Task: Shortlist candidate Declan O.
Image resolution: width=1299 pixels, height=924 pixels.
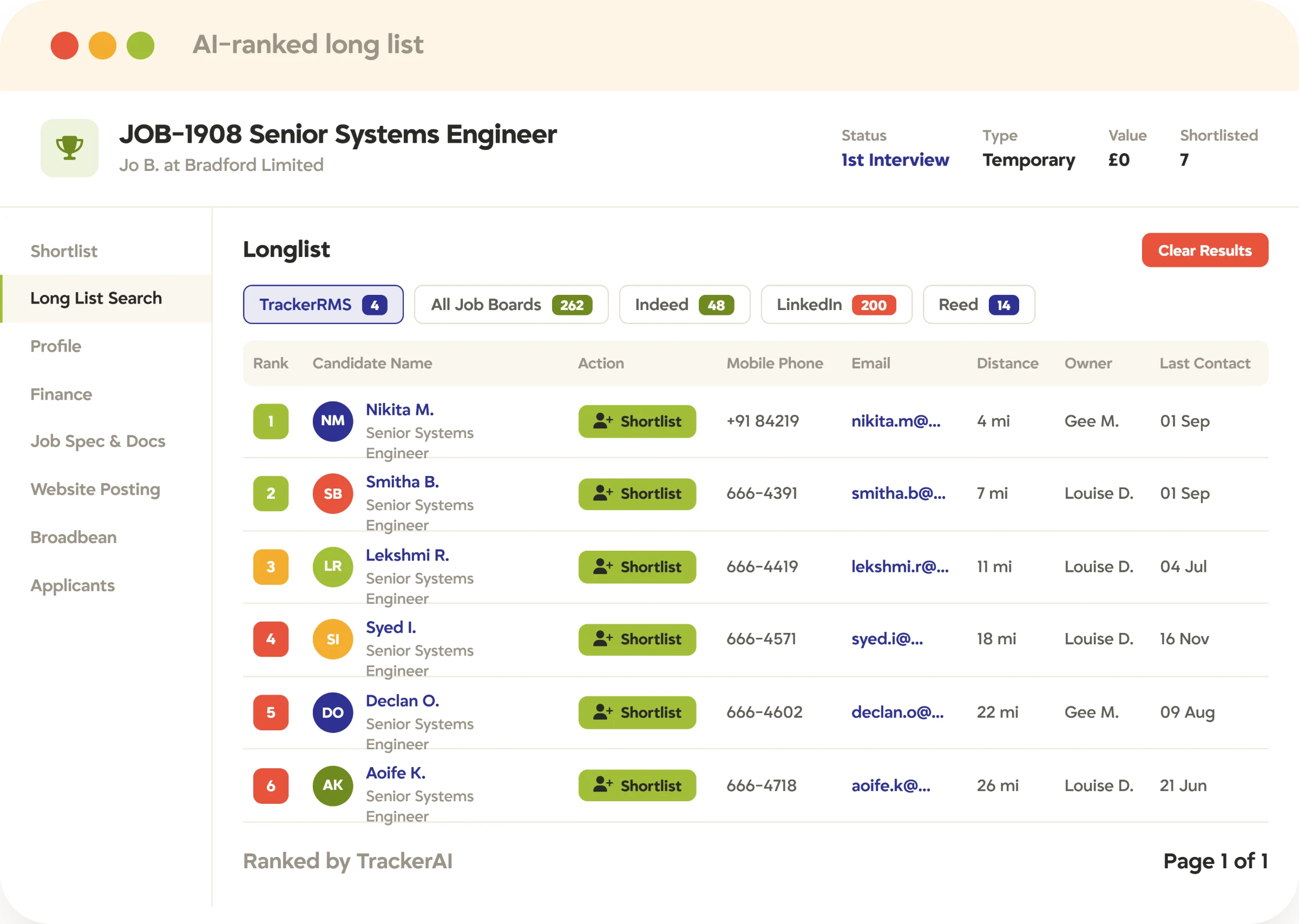Action: tap(637, 712)
